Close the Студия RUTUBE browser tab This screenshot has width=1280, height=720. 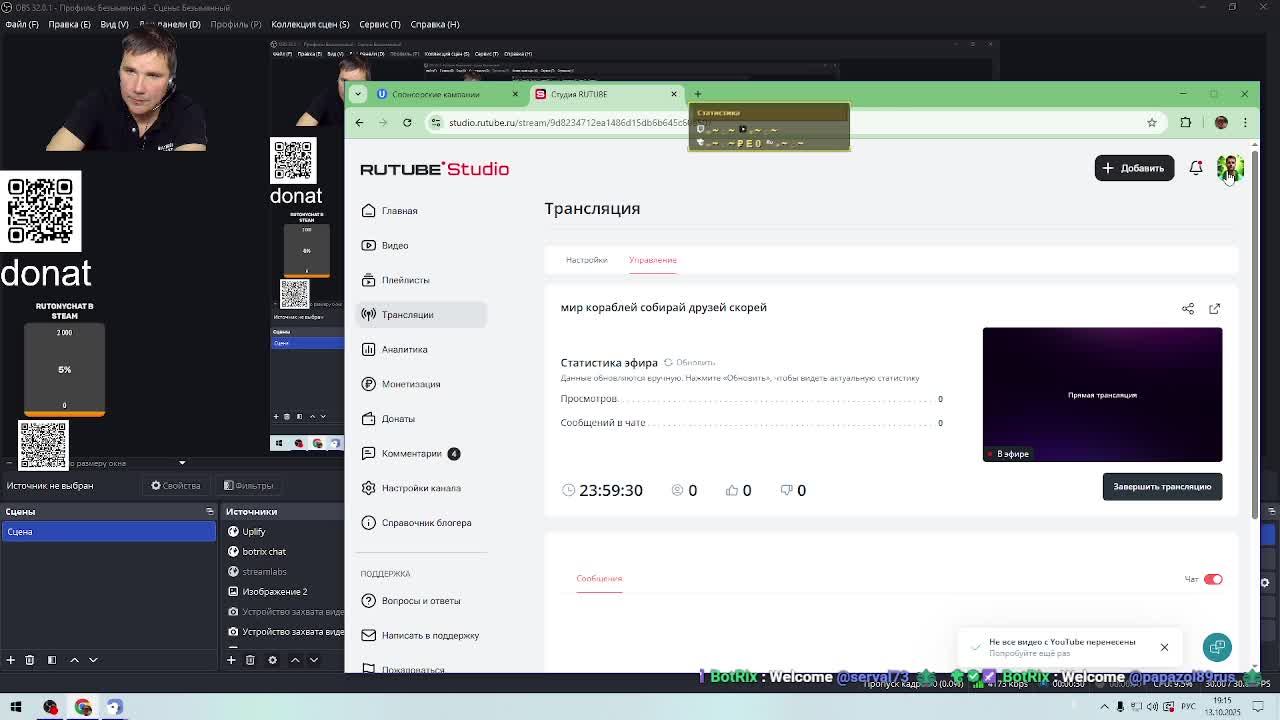tap(674, 94)
